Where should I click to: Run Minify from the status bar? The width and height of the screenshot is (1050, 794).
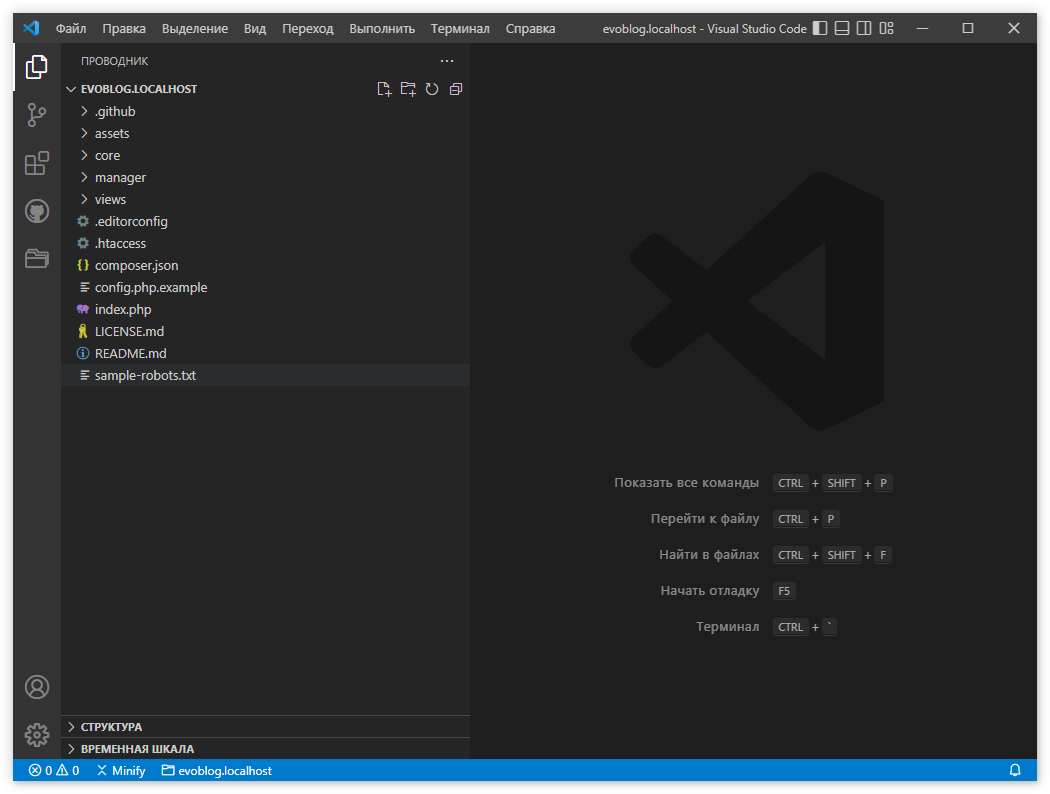point(120,770)
